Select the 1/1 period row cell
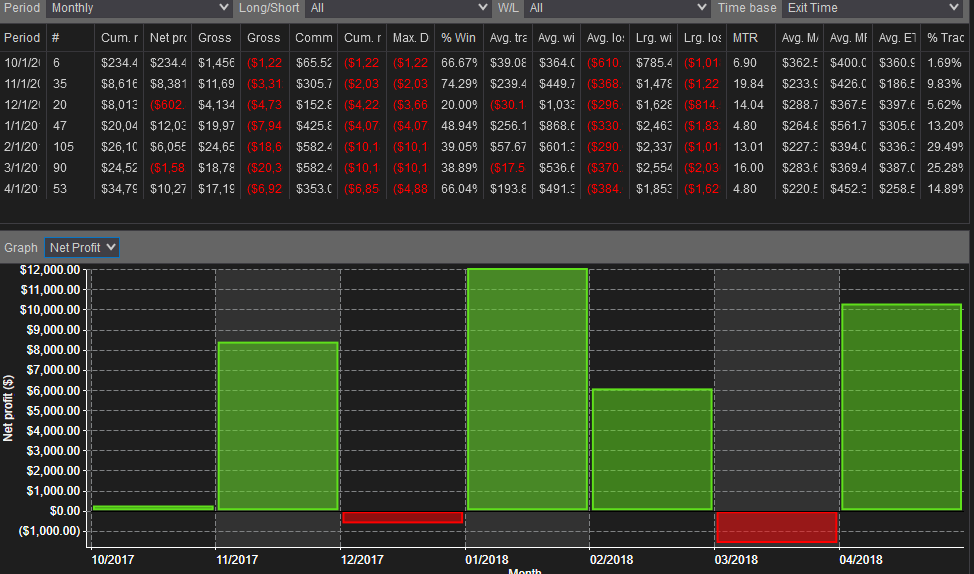The height and width of the screenshot is (574, 974). click(x=22, y=126)
